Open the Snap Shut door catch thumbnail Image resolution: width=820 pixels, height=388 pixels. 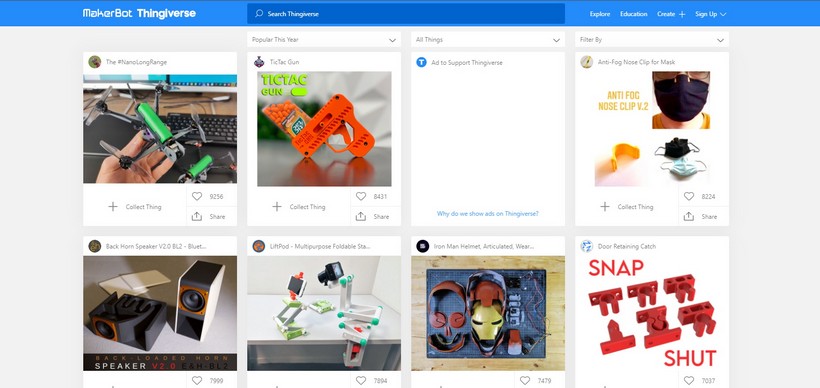(x=652, y=313)
